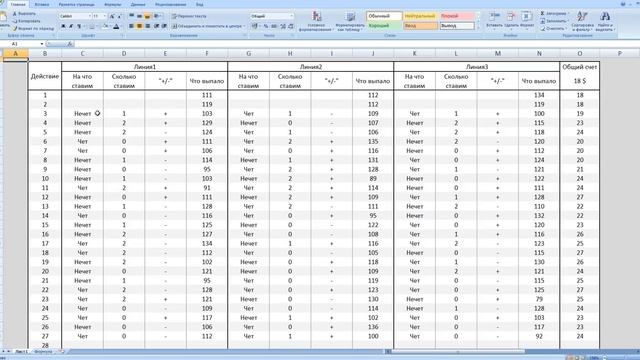This screenshot has width=640, height=360.
Task: Click the Вырезать (cut) icon
Action: (15, 13)
